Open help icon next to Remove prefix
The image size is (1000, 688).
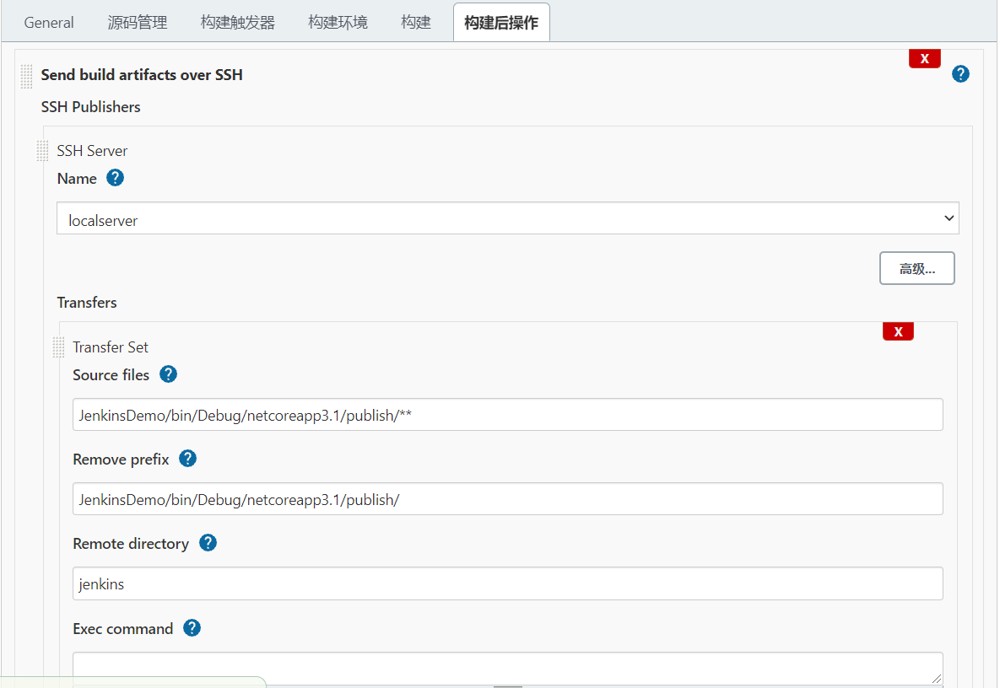(188, 458)
